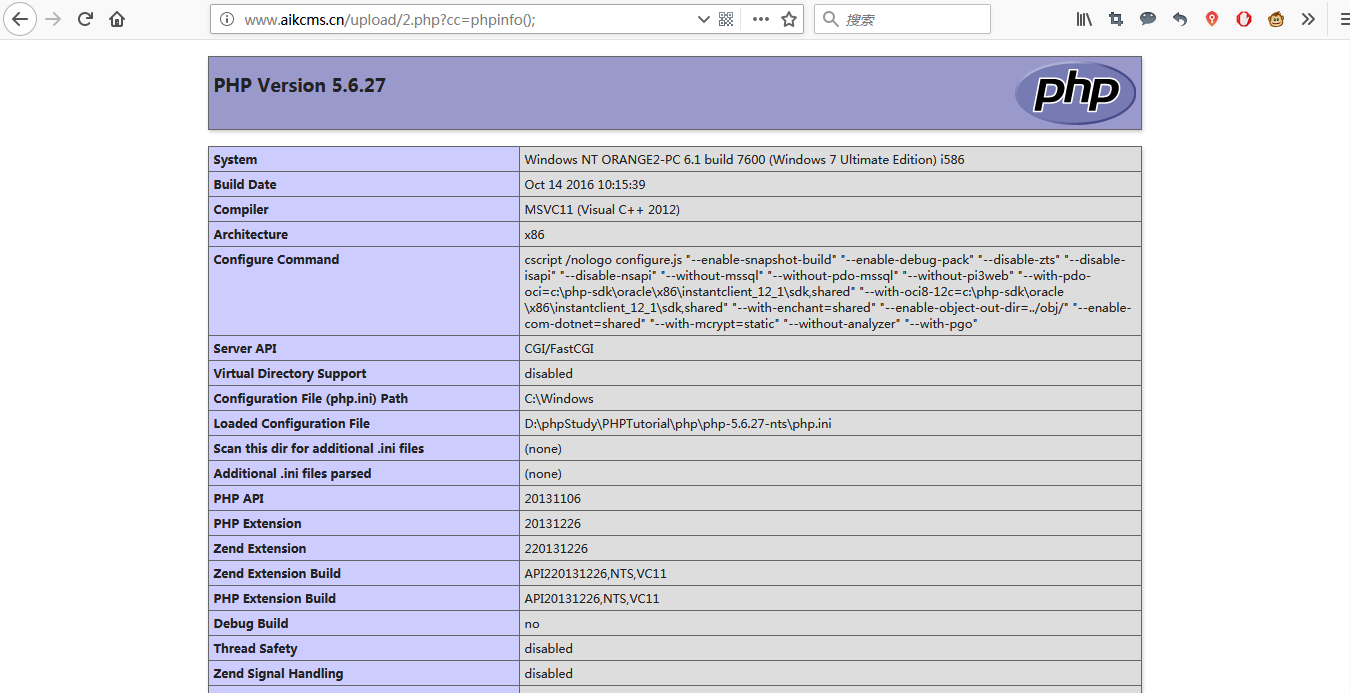Select the Virtual Directory Support label

(290, 374)
